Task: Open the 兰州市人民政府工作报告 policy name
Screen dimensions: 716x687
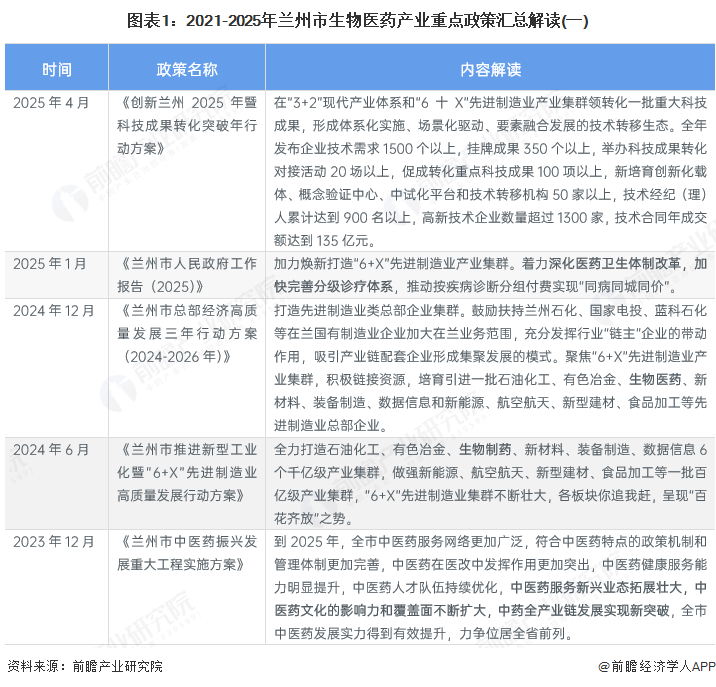Action: point(187,275)
